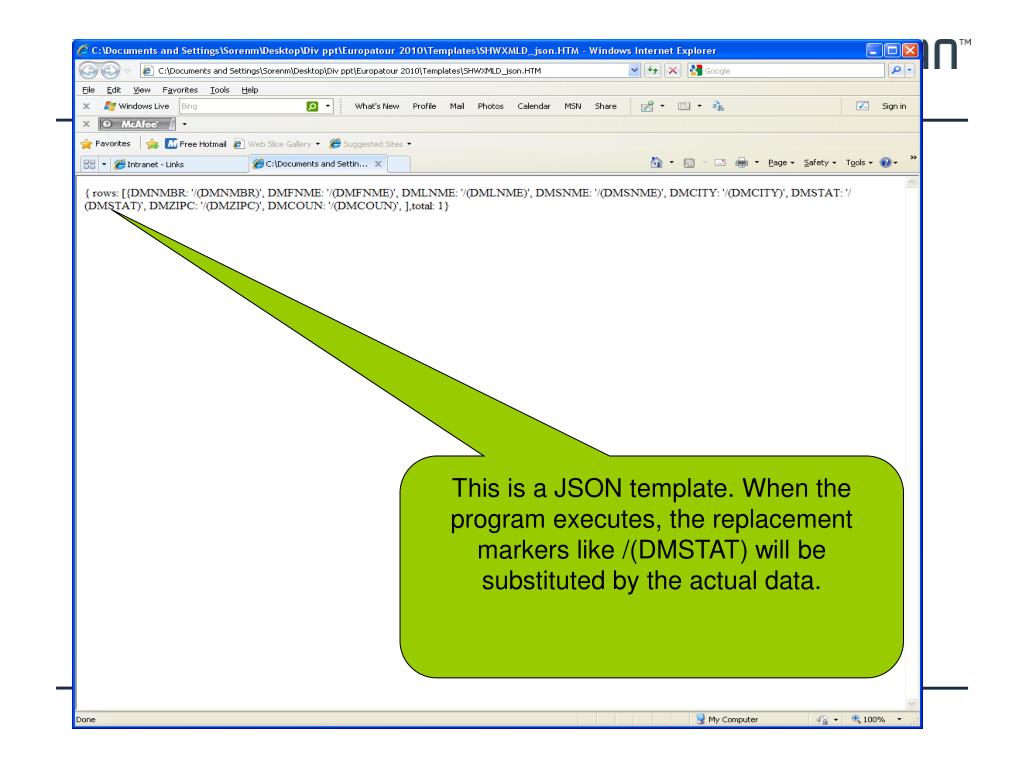
Task: Click the My Computer security zone indicator
Action: [727, 719]
